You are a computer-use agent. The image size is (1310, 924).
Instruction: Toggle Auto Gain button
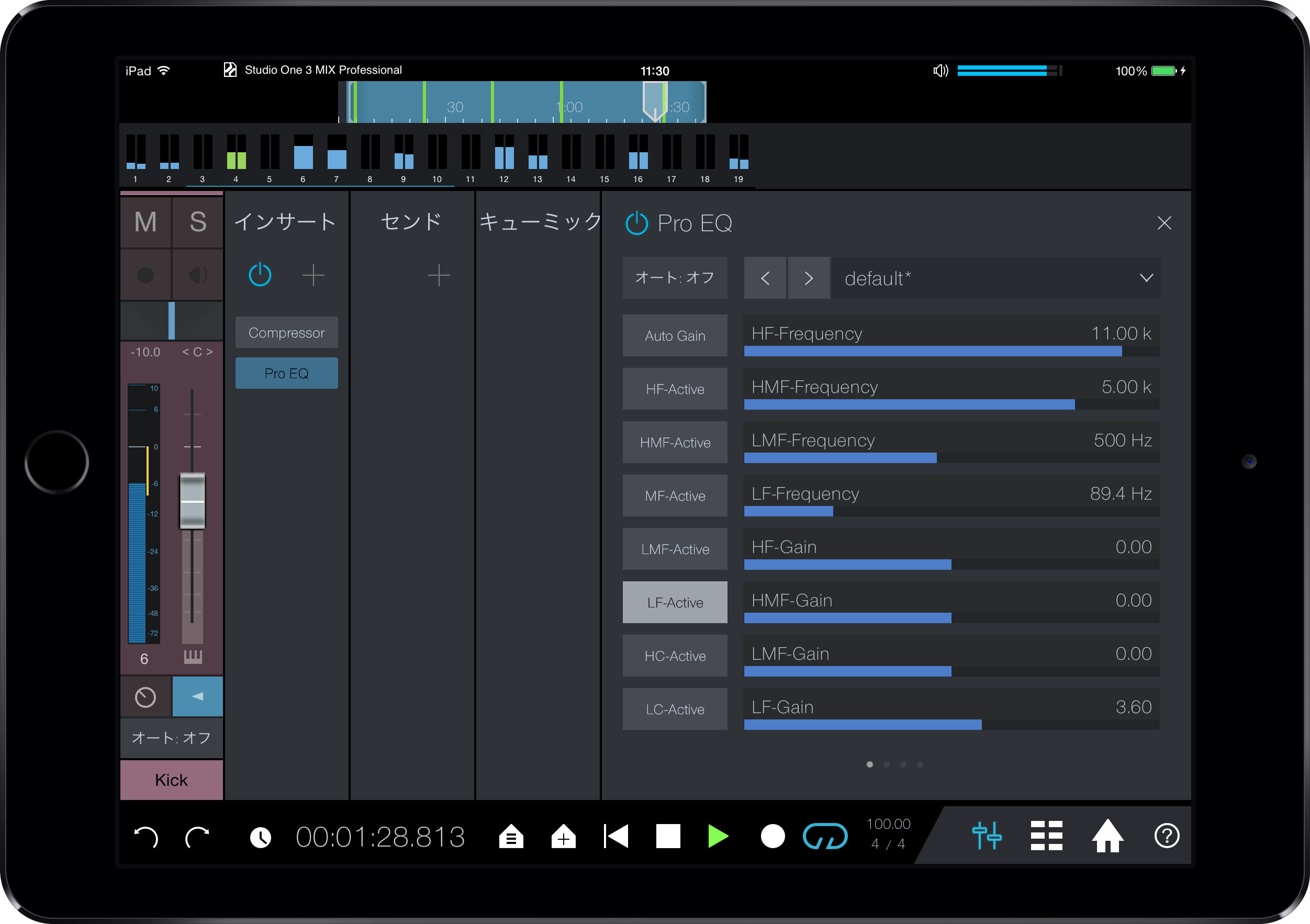675,336
